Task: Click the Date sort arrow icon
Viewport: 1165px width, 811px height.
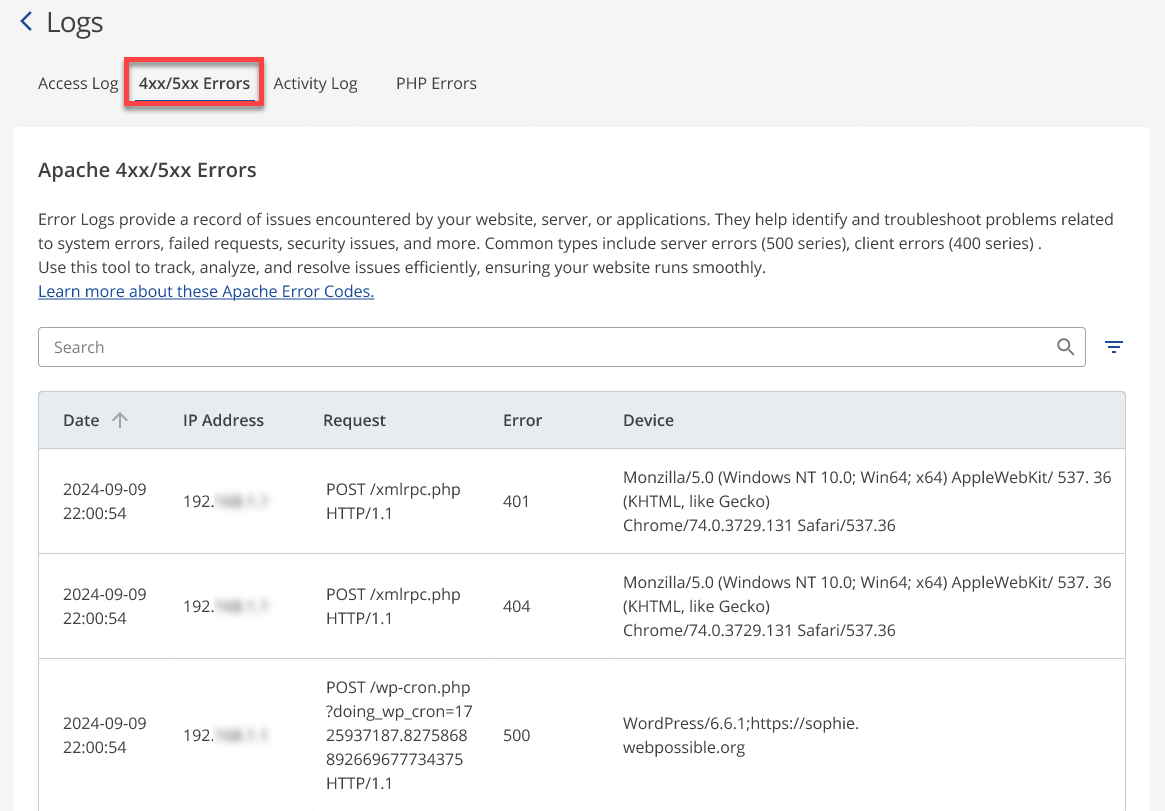Action: click(120, 420)
